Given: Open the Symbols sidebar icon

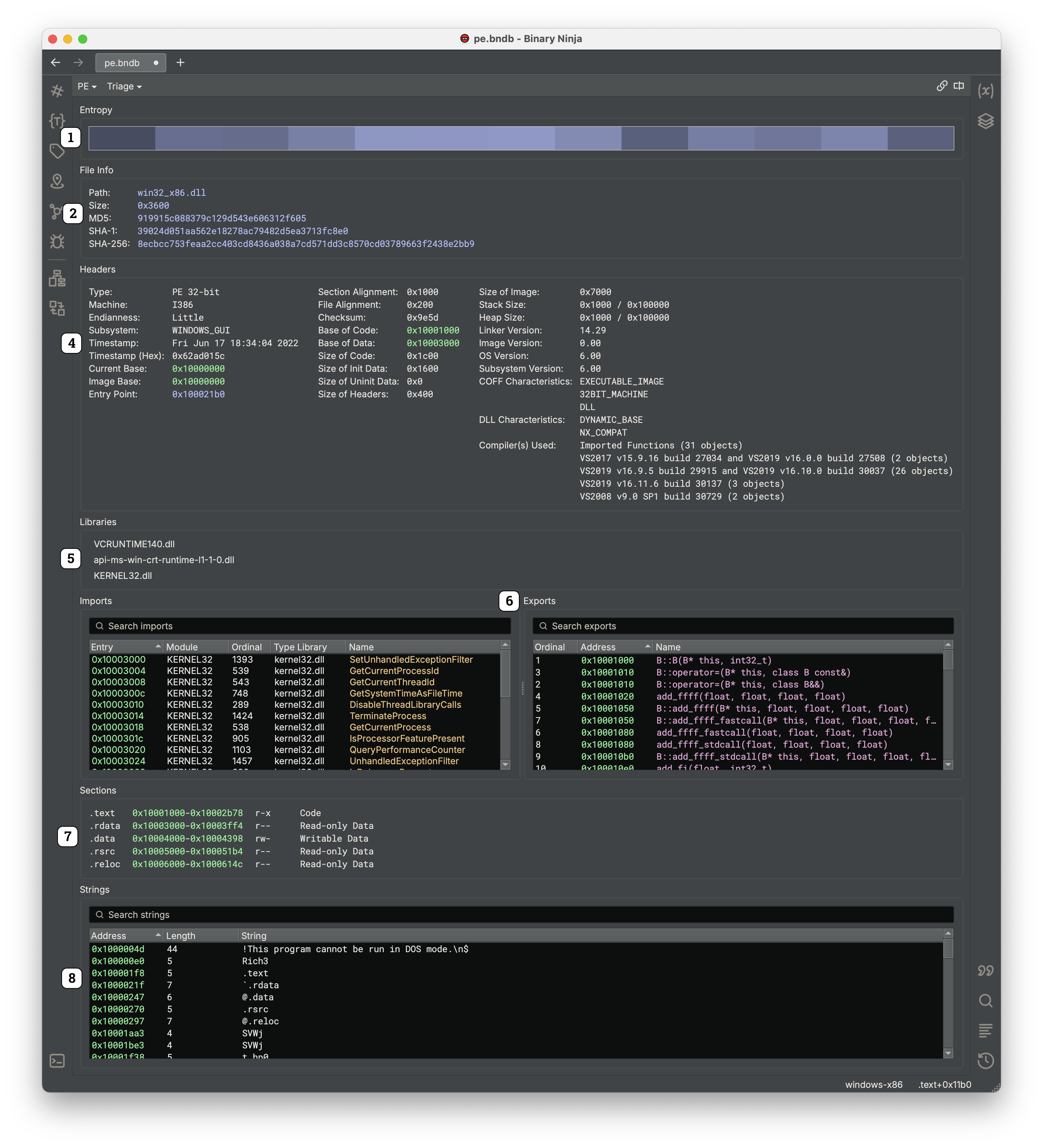Looking at the screenshot, I should [57, 91].
